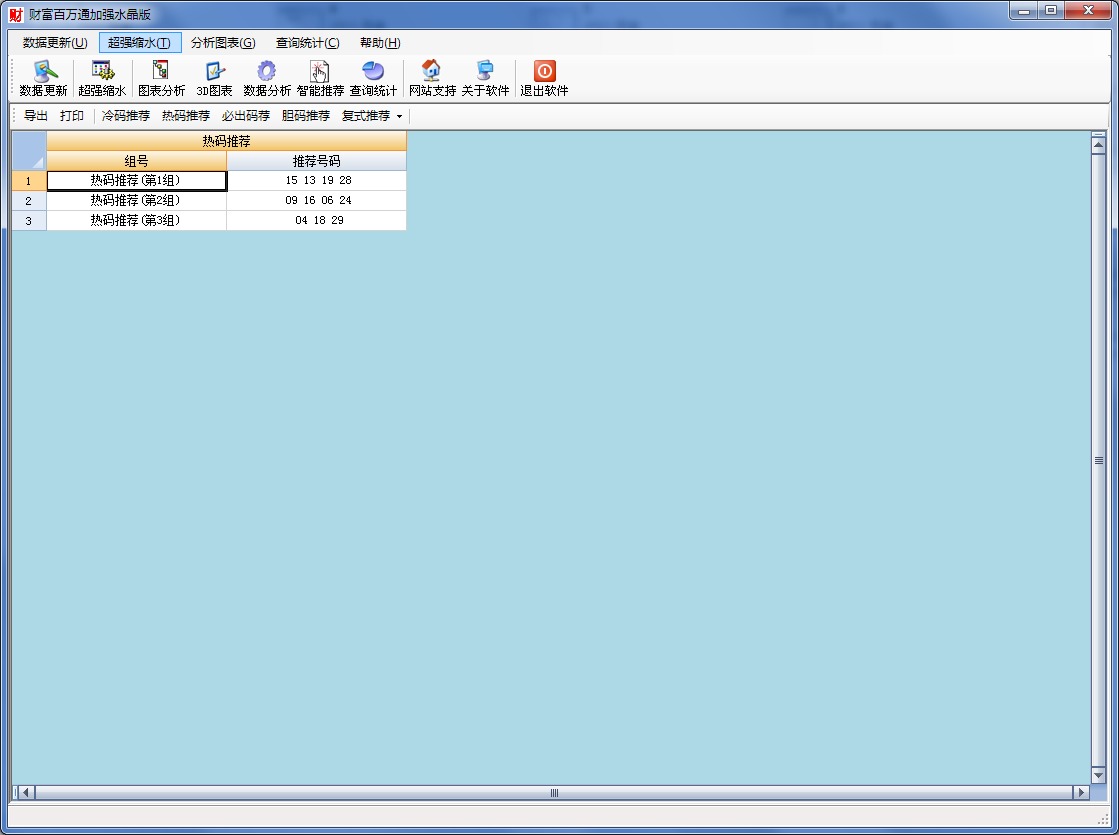Click the 胆码推荐 button
Image resolution: width=1119 pixels, height=835 pixels.
click(306, 116)
